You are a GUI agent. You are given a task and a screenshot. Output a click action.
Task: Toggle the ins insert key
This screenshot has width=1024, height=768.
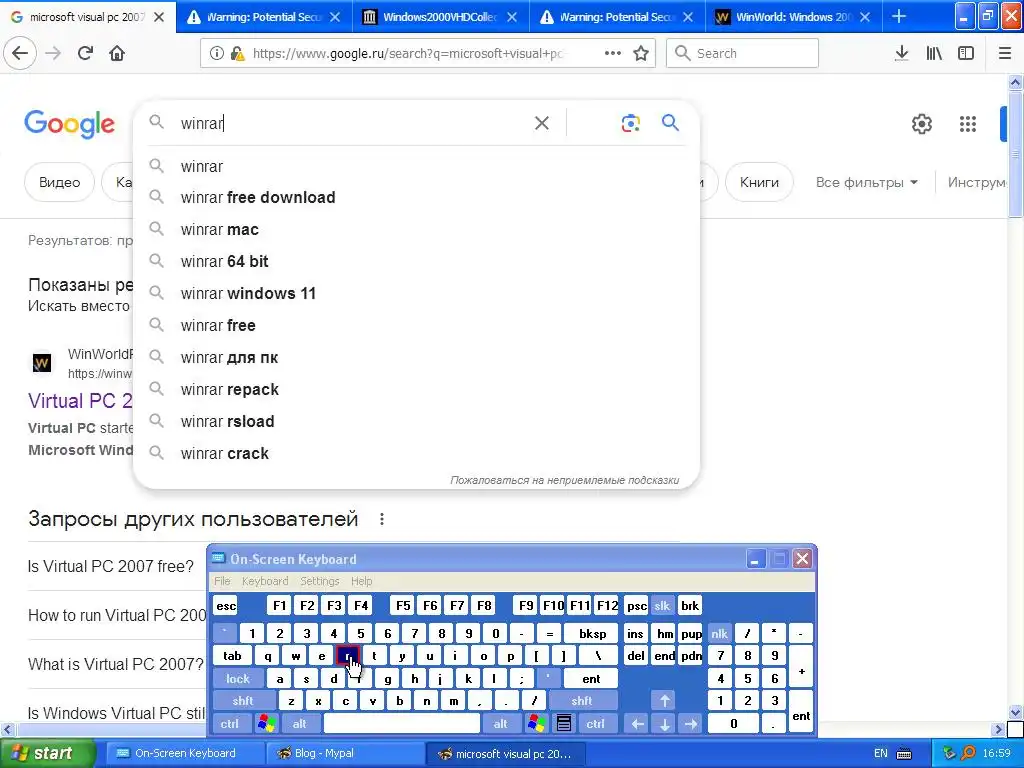[x=635, y=633]
